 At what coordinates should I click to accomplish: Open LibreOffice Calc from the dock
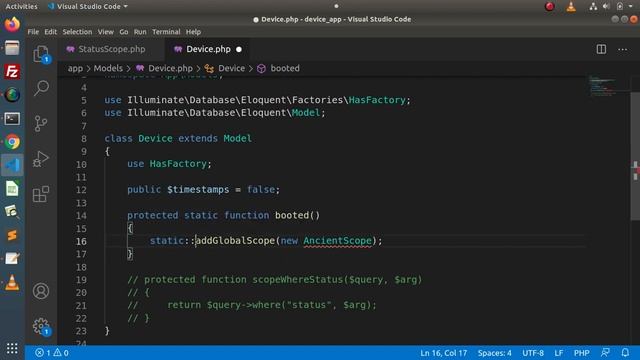tap(12, 189)
